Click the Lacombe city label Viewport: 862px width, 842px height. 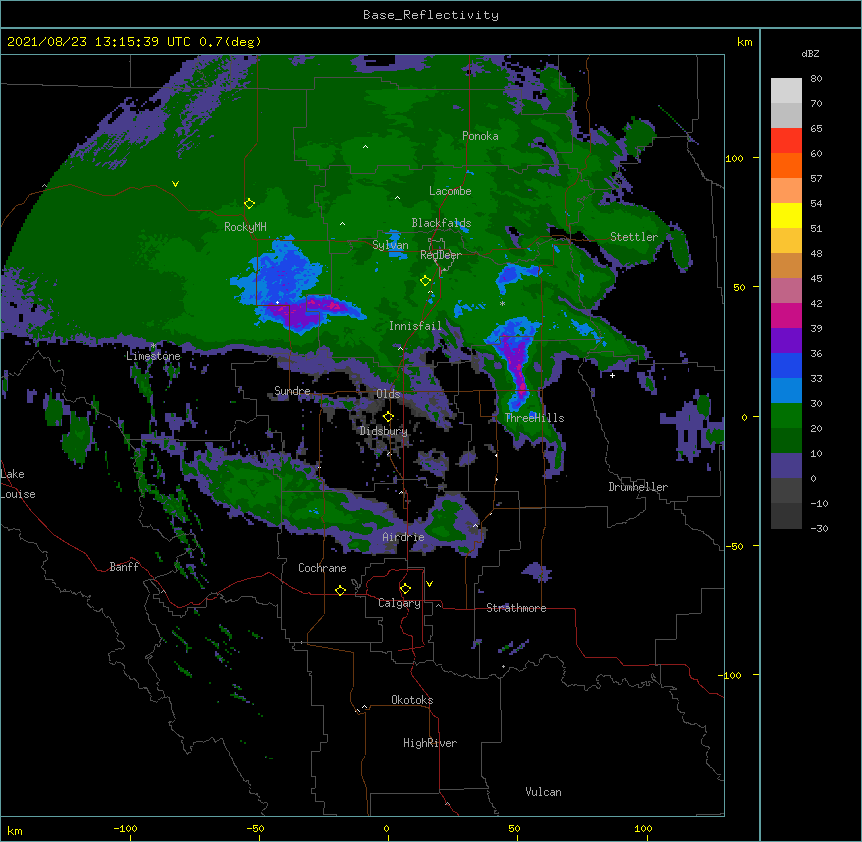450,191
